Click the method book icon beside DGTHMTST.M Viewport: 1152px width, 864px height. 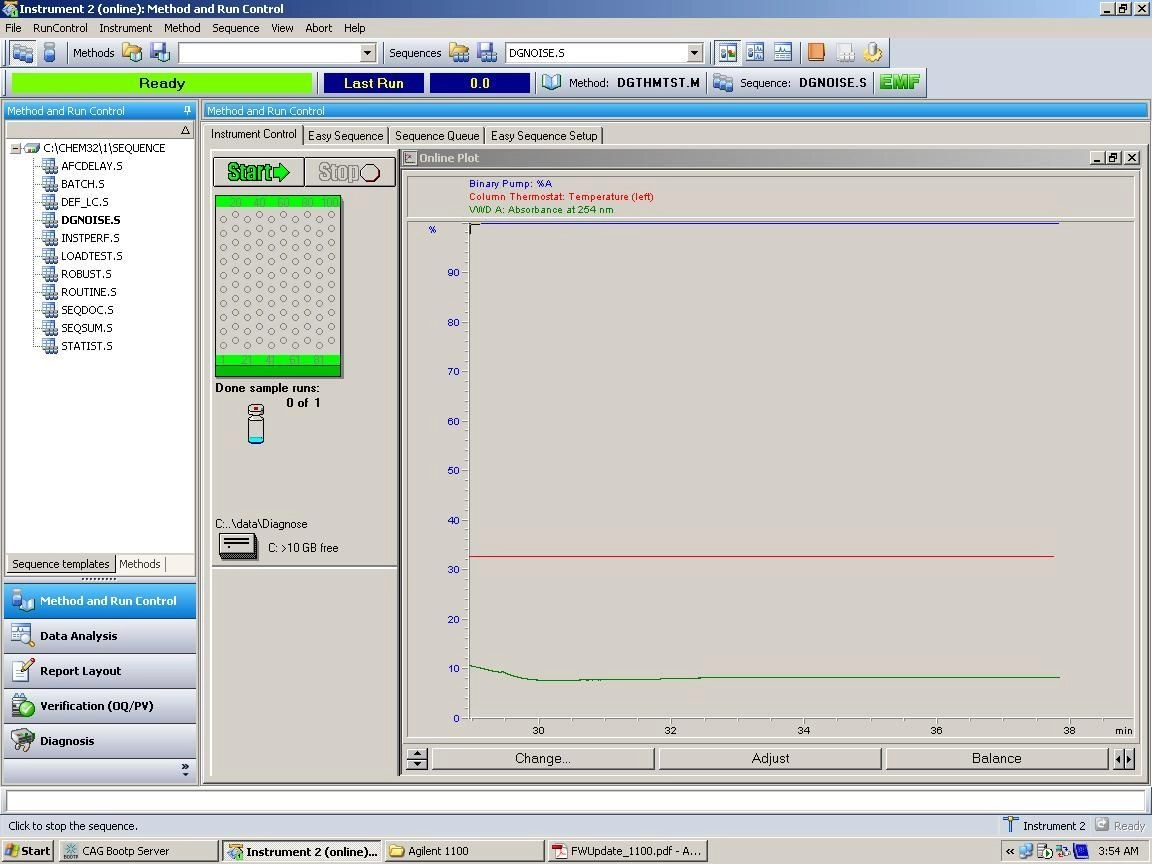551,82
